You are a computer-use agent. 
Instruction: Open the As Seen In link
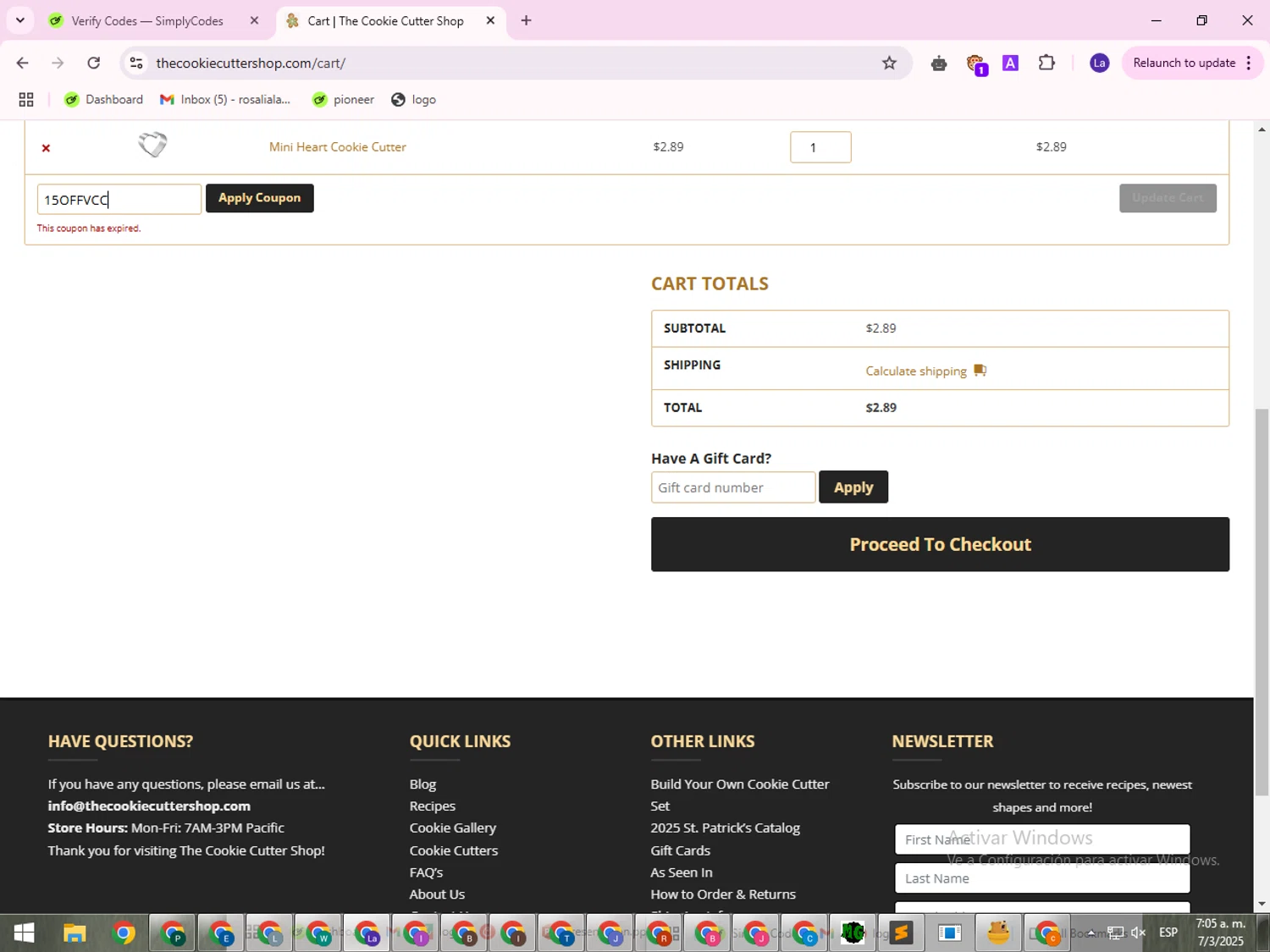[681, 872]
